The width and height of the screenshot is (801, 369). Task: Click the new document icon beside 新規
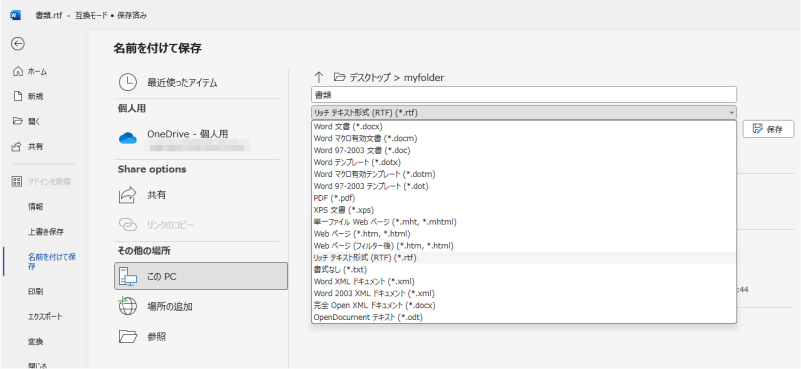(18, 96)
